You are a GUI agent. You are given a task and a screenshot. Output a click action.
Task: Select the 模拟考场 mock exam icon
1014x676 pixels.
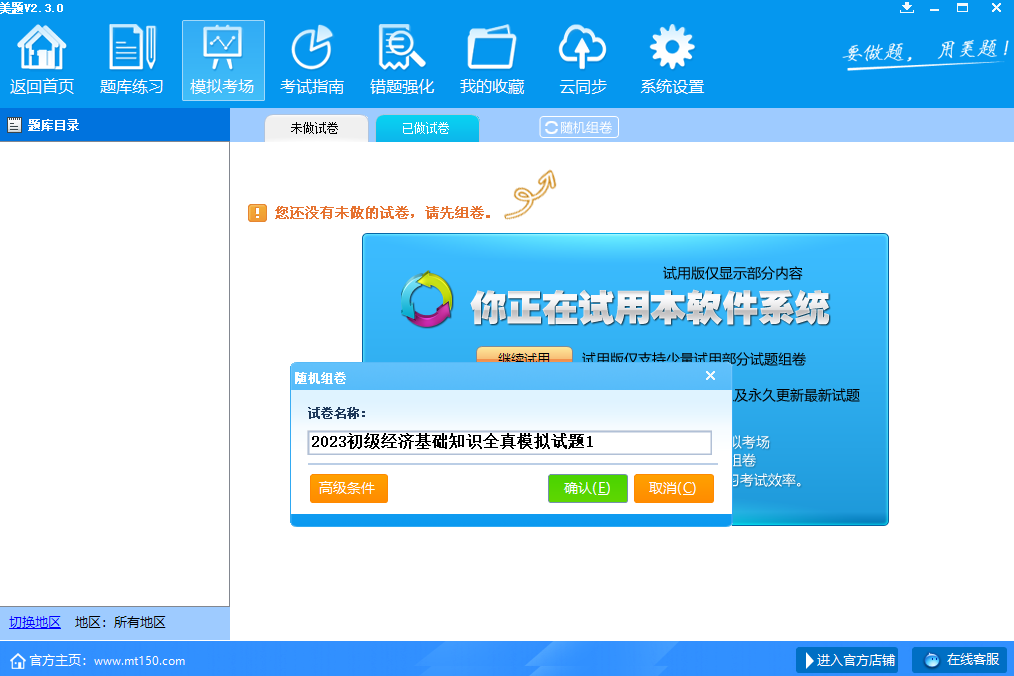223,60
